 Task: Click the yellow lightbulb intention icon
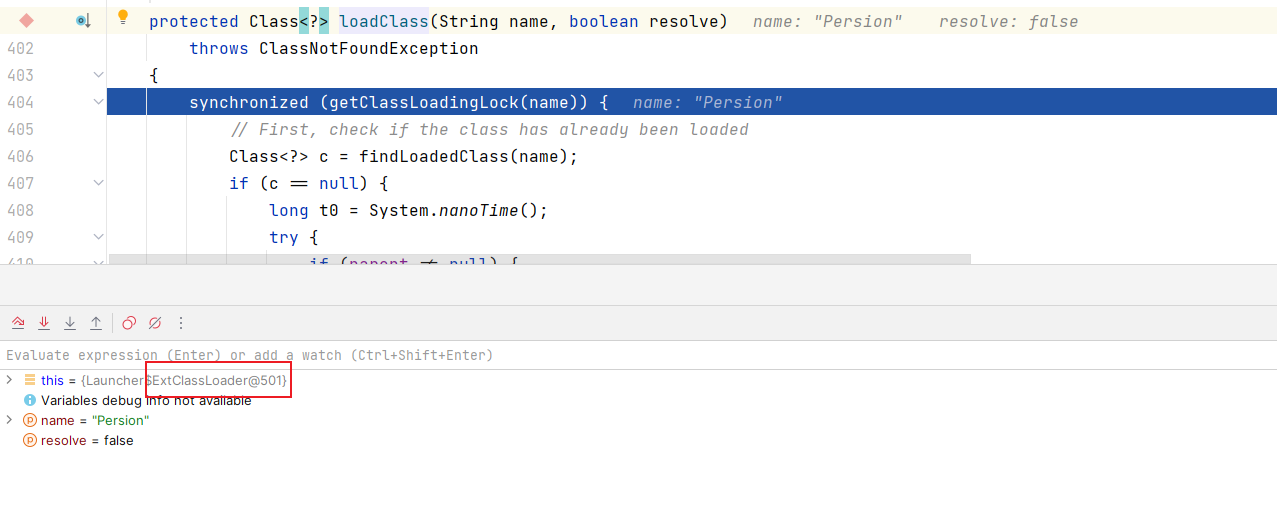pyautogui.click(x=123, y=17)
